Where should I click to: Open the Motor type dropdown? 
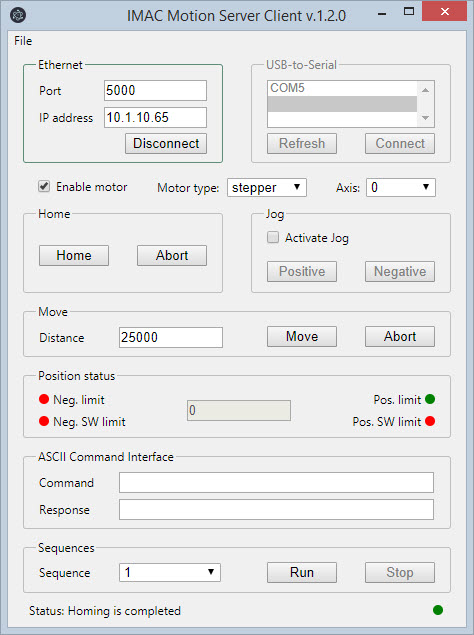(x=267, y=188)
